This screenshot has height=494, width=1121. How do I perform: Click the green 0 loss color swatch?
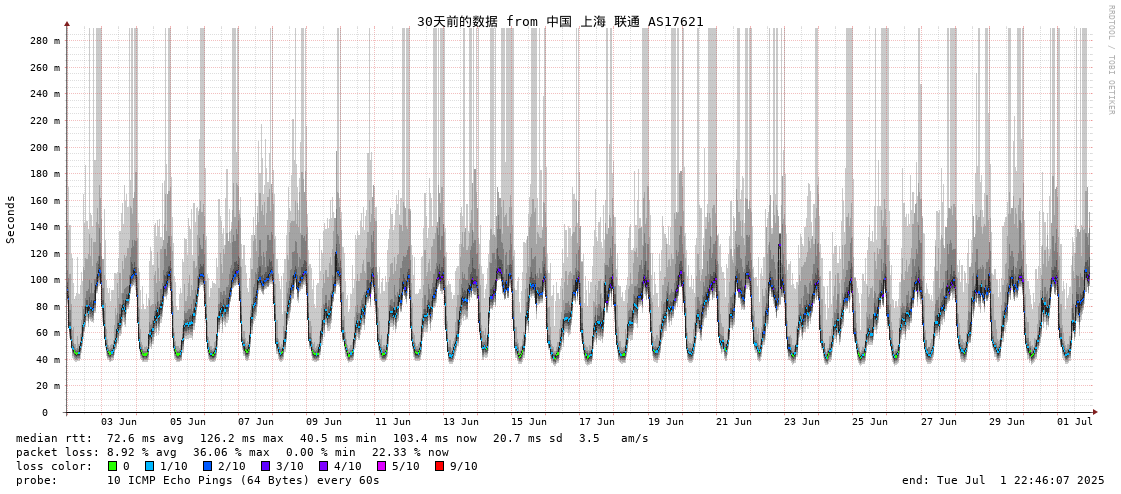click(x=112, y=466)
